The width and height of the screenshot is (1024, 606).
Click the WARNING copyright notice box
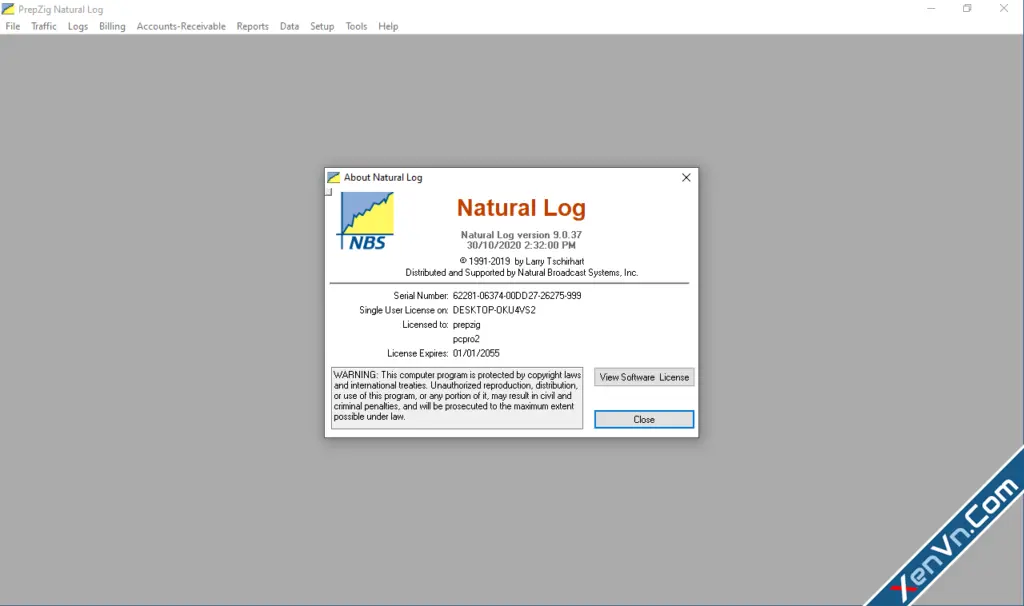click(456, 398)
